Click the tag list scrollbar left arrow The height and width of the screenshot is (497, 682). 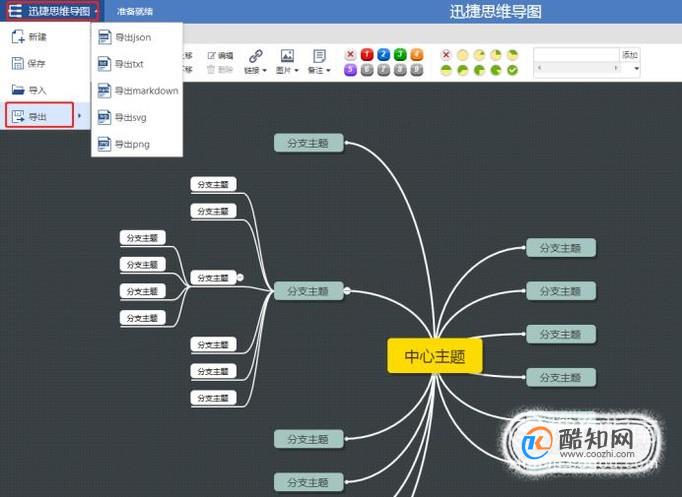coord(539,68)
